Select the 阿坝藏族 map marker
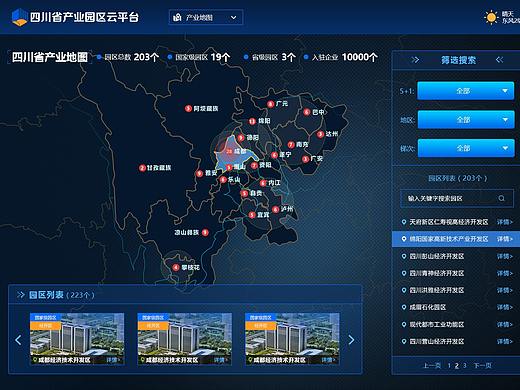 click(x=188, y=109)
